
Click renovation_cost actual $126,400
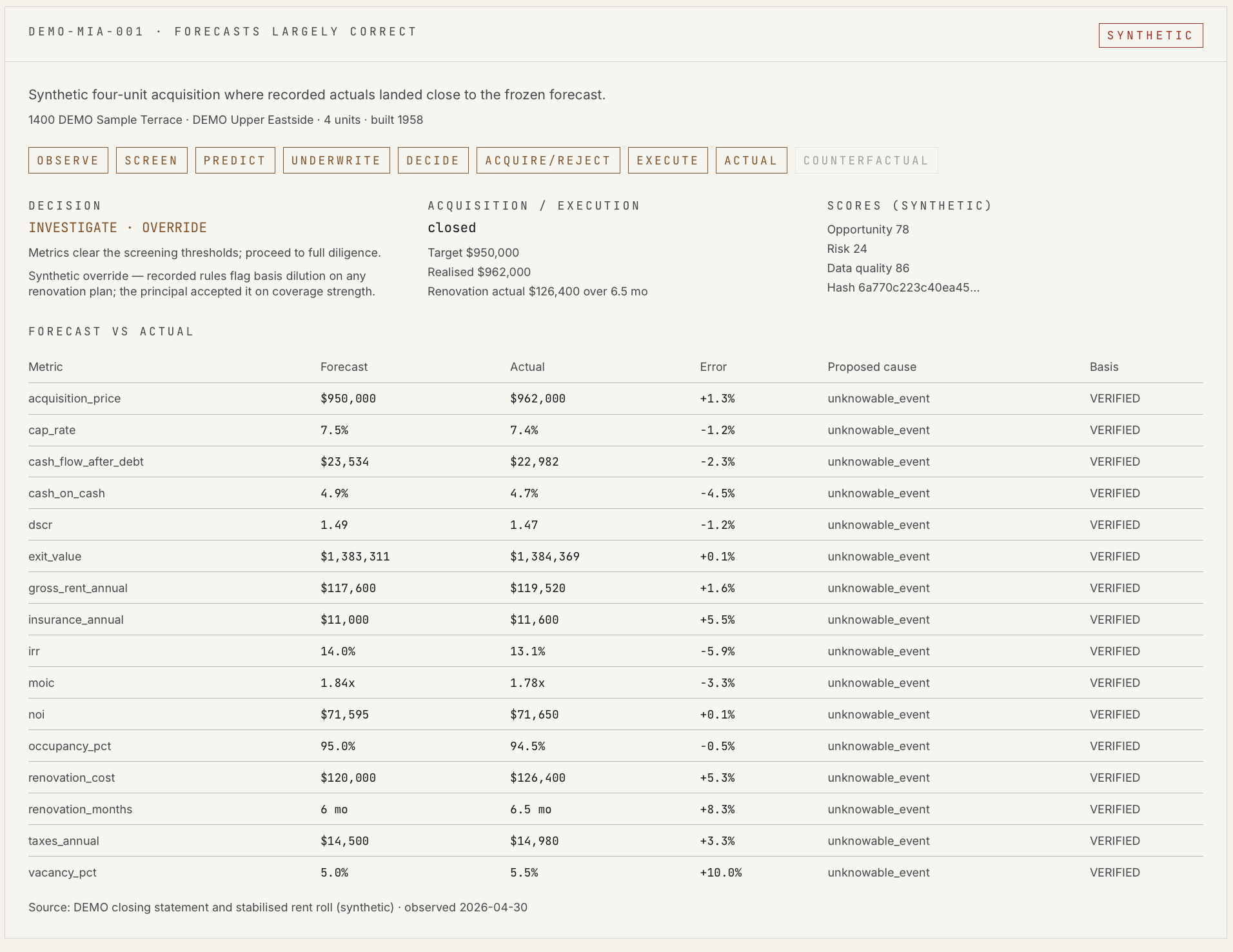[538, 778]
